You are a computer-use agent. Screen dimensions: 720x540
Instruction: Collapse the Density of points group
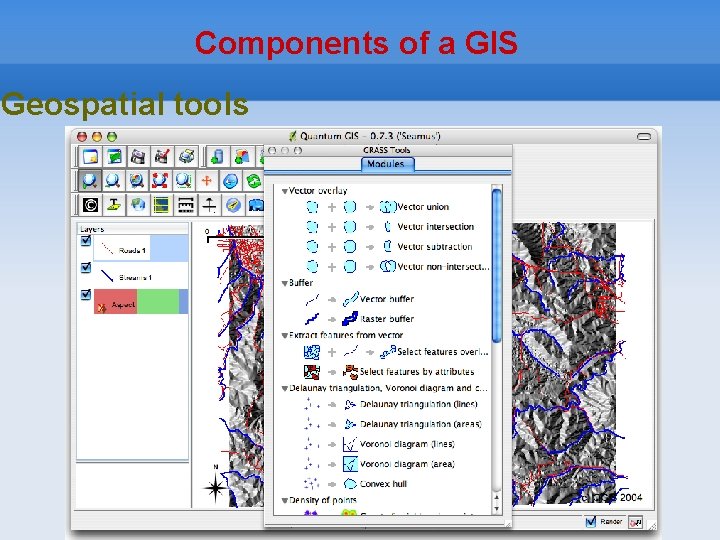pos(285,501)
